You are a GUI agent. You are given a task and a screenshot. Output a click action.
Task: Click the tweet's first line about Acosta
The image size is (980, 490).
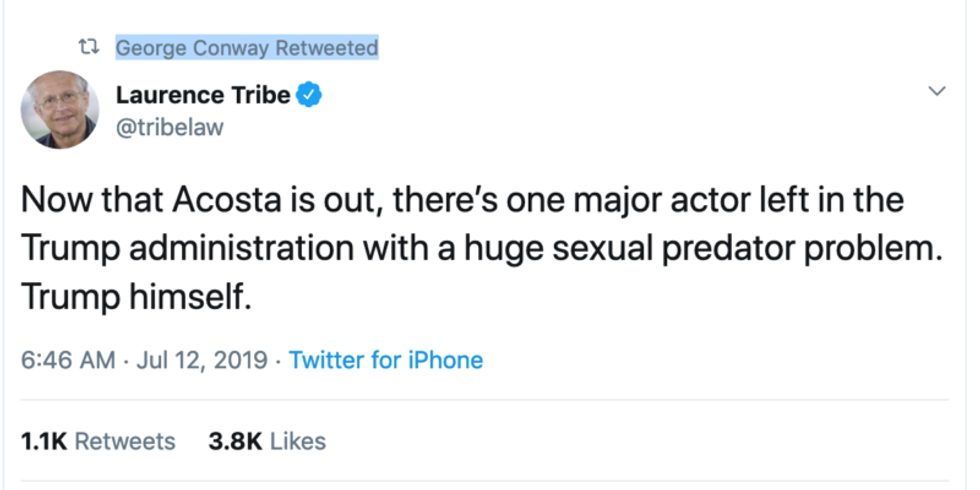tap(462, 200)
